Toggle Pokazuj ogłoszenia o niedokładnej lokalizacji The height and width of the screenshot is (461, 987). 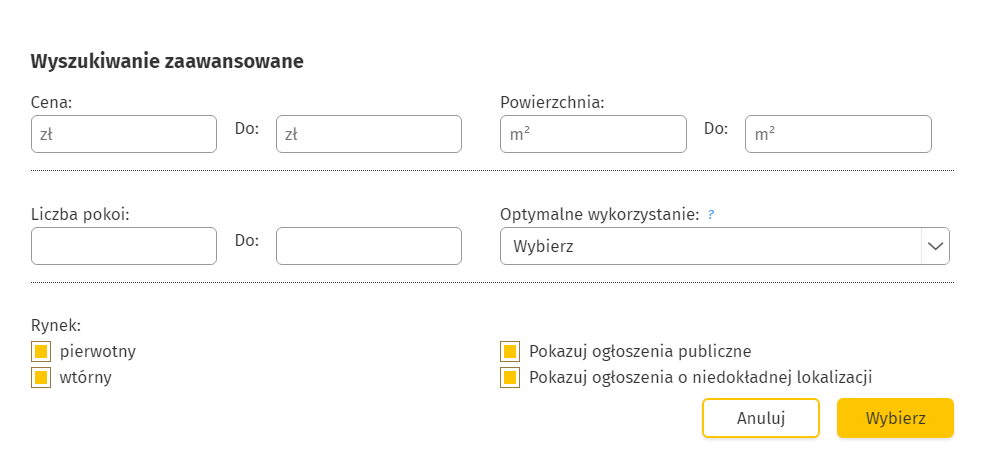[510, 378]
